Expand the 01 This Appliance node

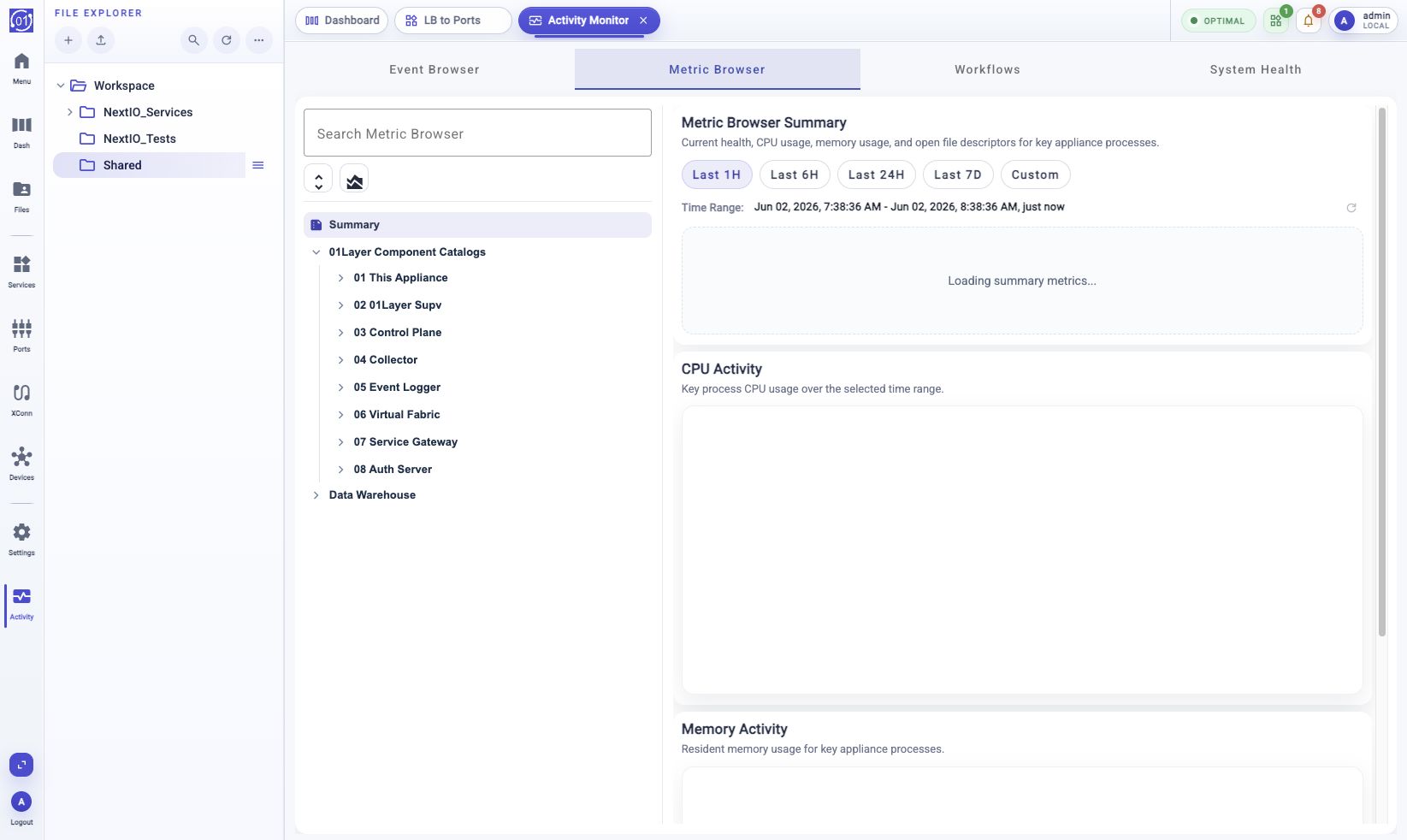click(x=341, y=278)
